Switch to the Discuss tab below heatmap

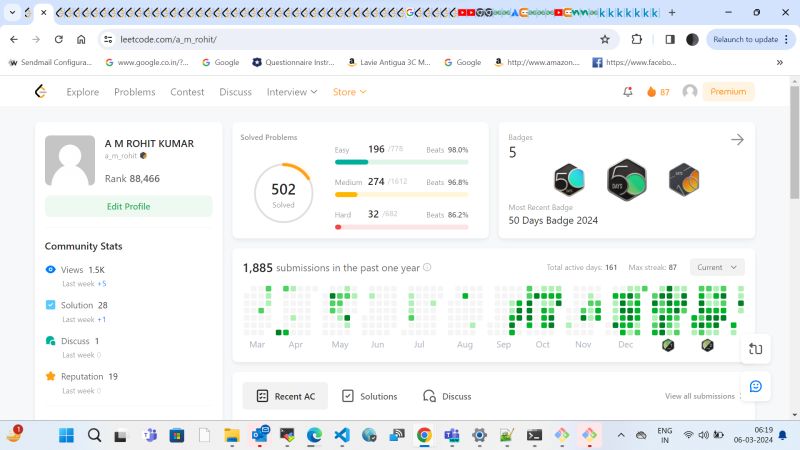tap(447, 396)
